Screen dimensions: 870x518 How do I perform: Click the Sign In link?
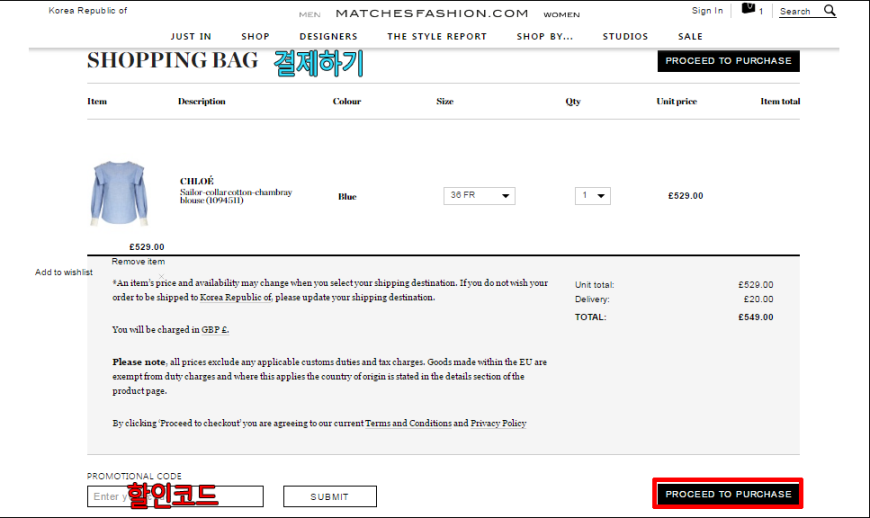[707, 11]
